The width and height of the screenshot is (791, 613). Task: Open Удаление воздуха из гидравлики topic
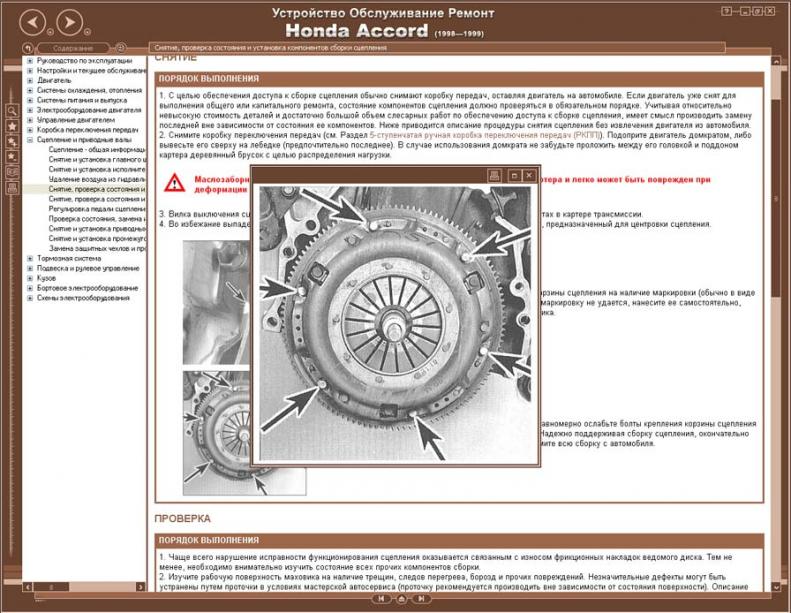click(97, 179)
